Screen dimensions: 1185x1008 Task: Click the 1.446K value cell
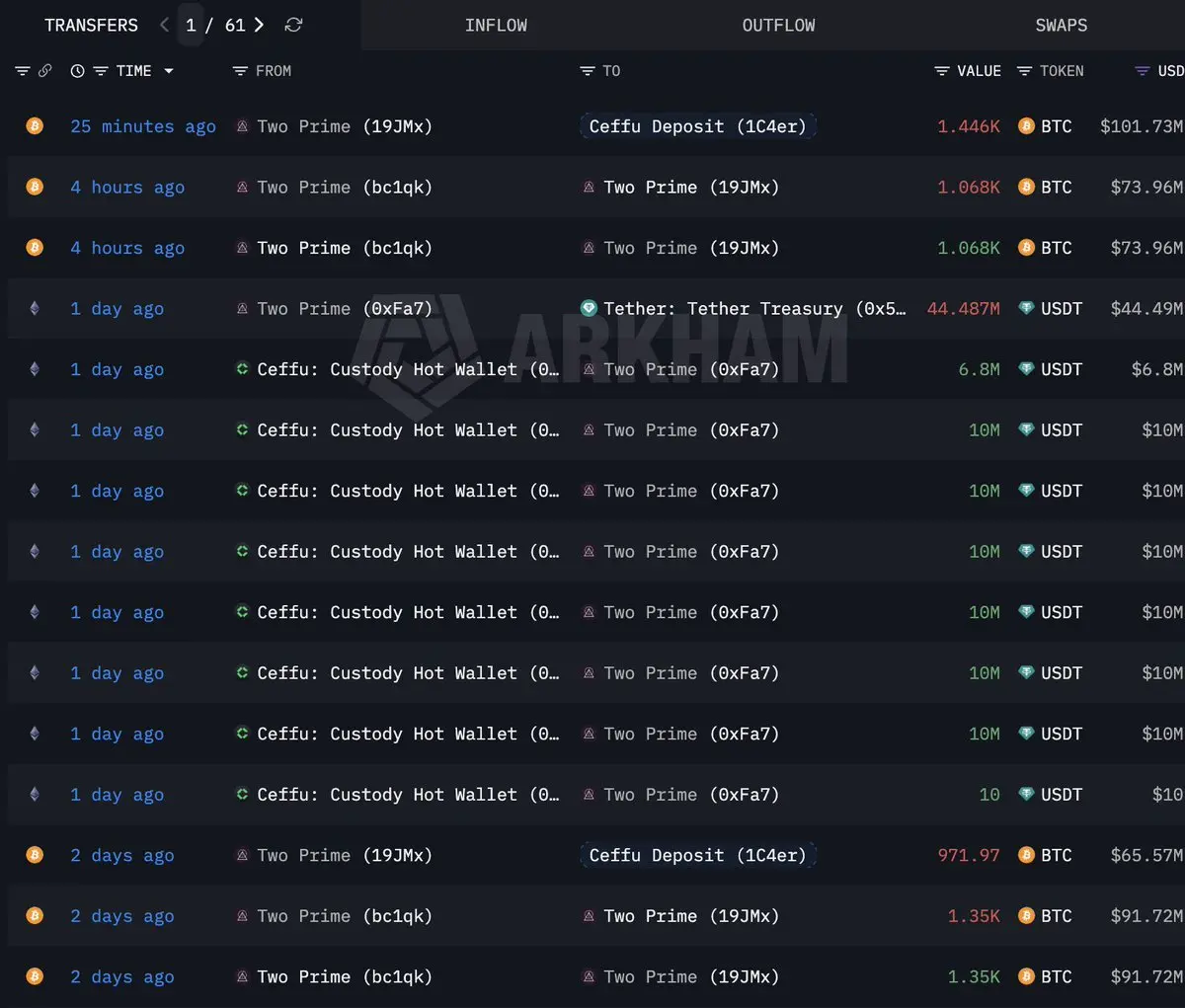[969, 126]
